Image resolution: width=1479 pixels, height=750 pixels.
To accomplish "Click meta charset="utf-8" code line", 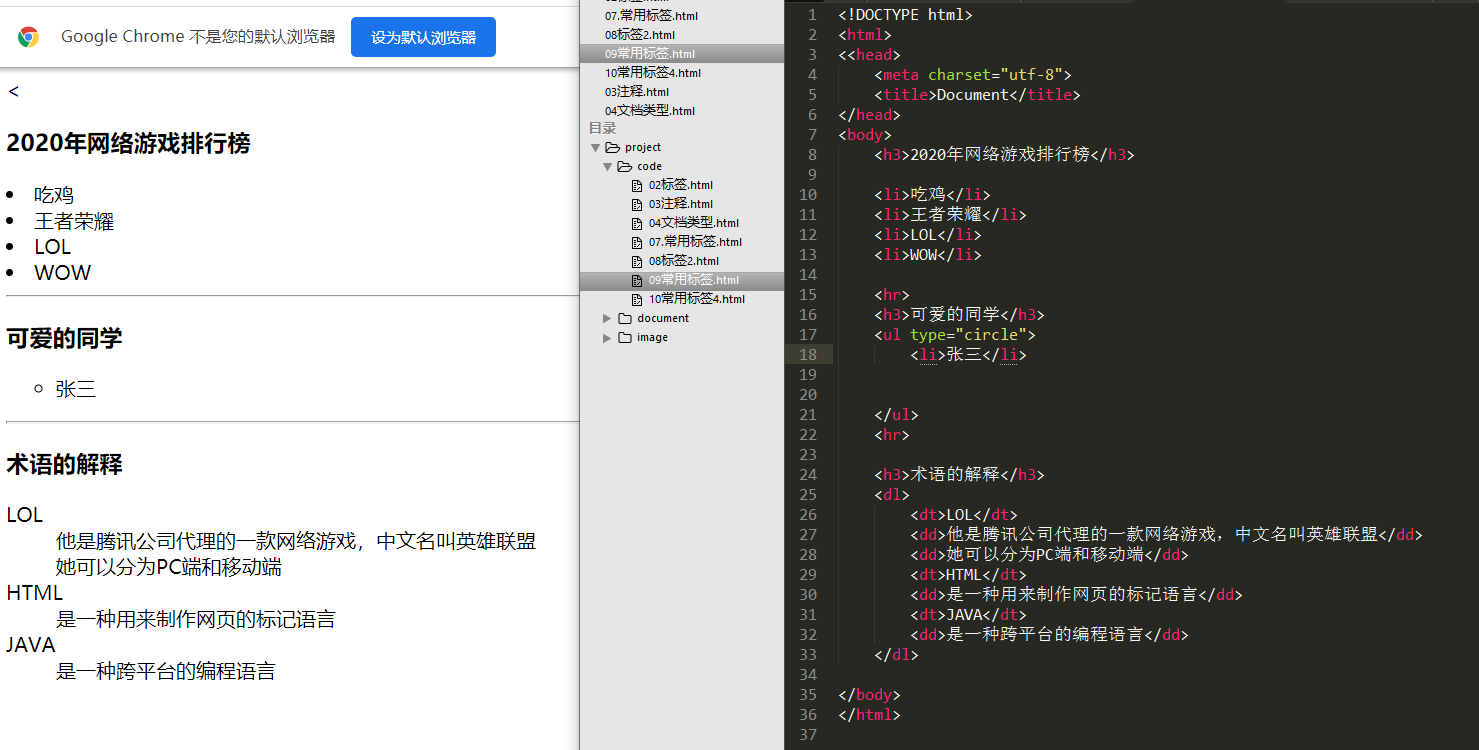I will pos(973,75).
